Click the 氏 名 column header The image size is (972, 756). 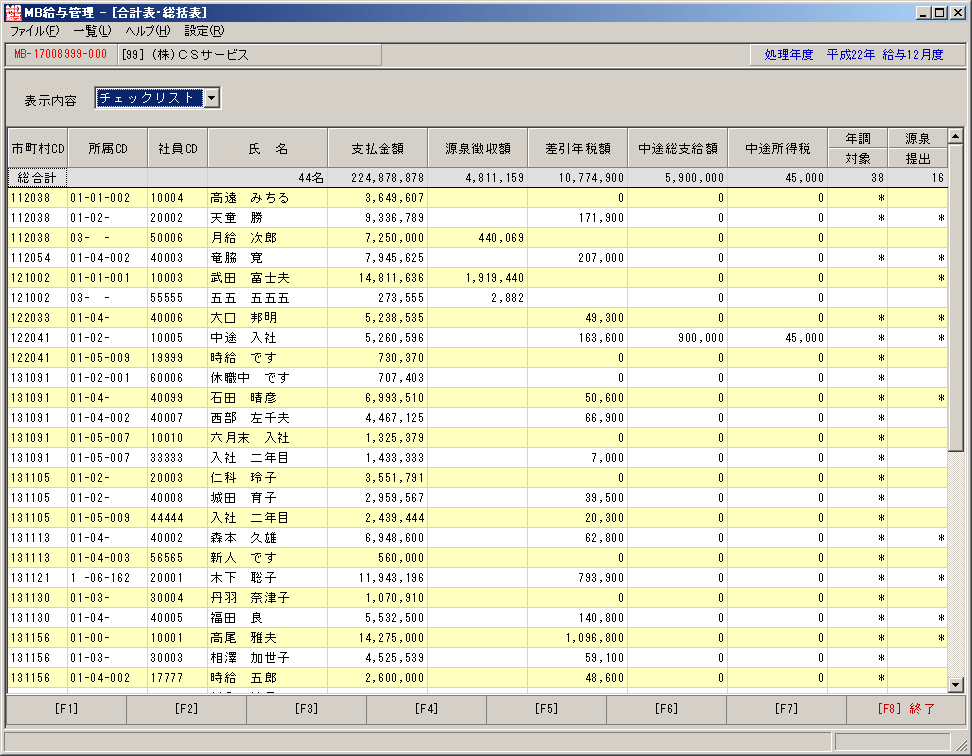pos(268,149)
